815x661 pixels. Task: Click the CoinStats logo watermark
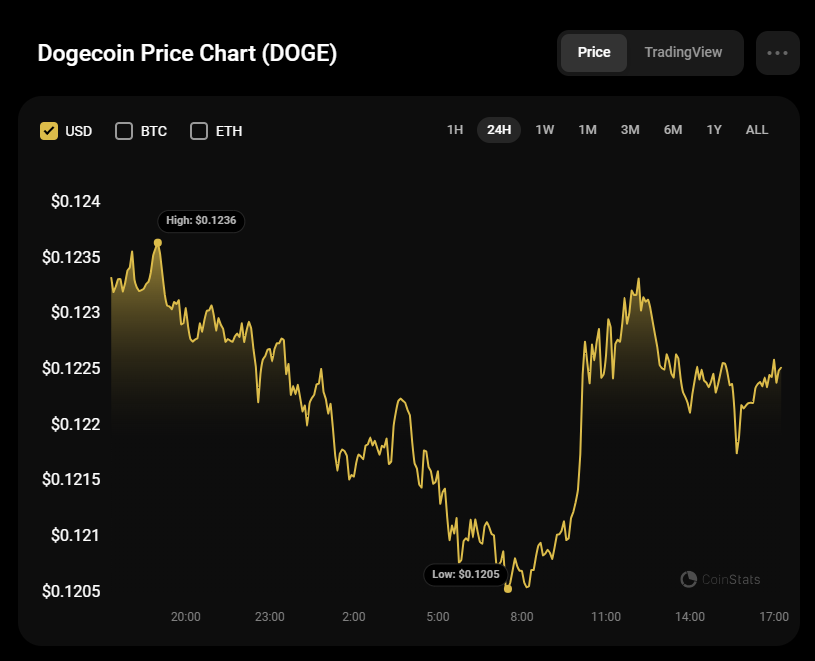720,579
